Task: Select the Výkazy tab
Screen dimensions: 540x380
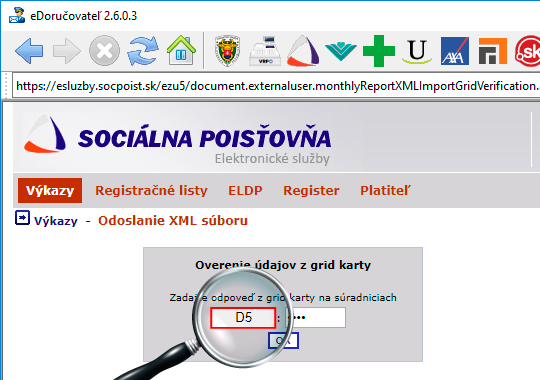Action: coord(50,191)
